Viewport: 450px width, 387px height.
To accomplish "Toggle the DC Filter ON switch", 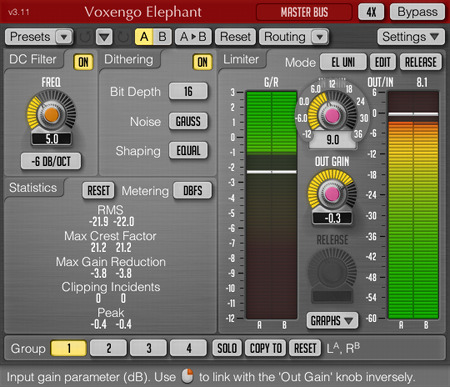I will [83, 62].
